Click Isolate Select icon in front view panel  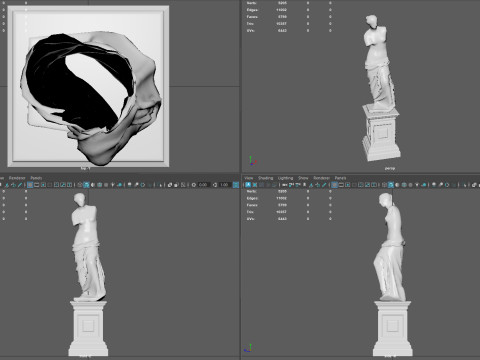tap(160, 185)
